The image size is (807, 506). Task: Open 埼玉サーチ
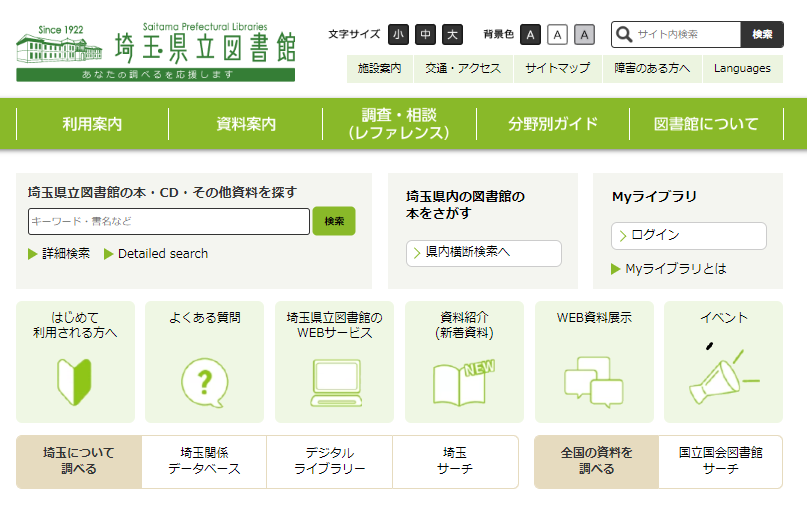coord(455,461)
